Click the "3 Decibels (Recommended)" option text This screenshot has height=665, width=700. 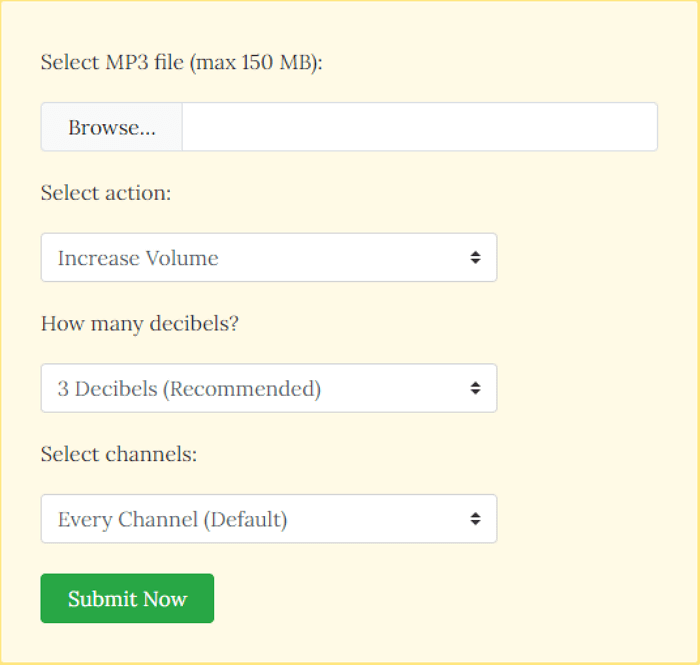(x=189, y=389)
